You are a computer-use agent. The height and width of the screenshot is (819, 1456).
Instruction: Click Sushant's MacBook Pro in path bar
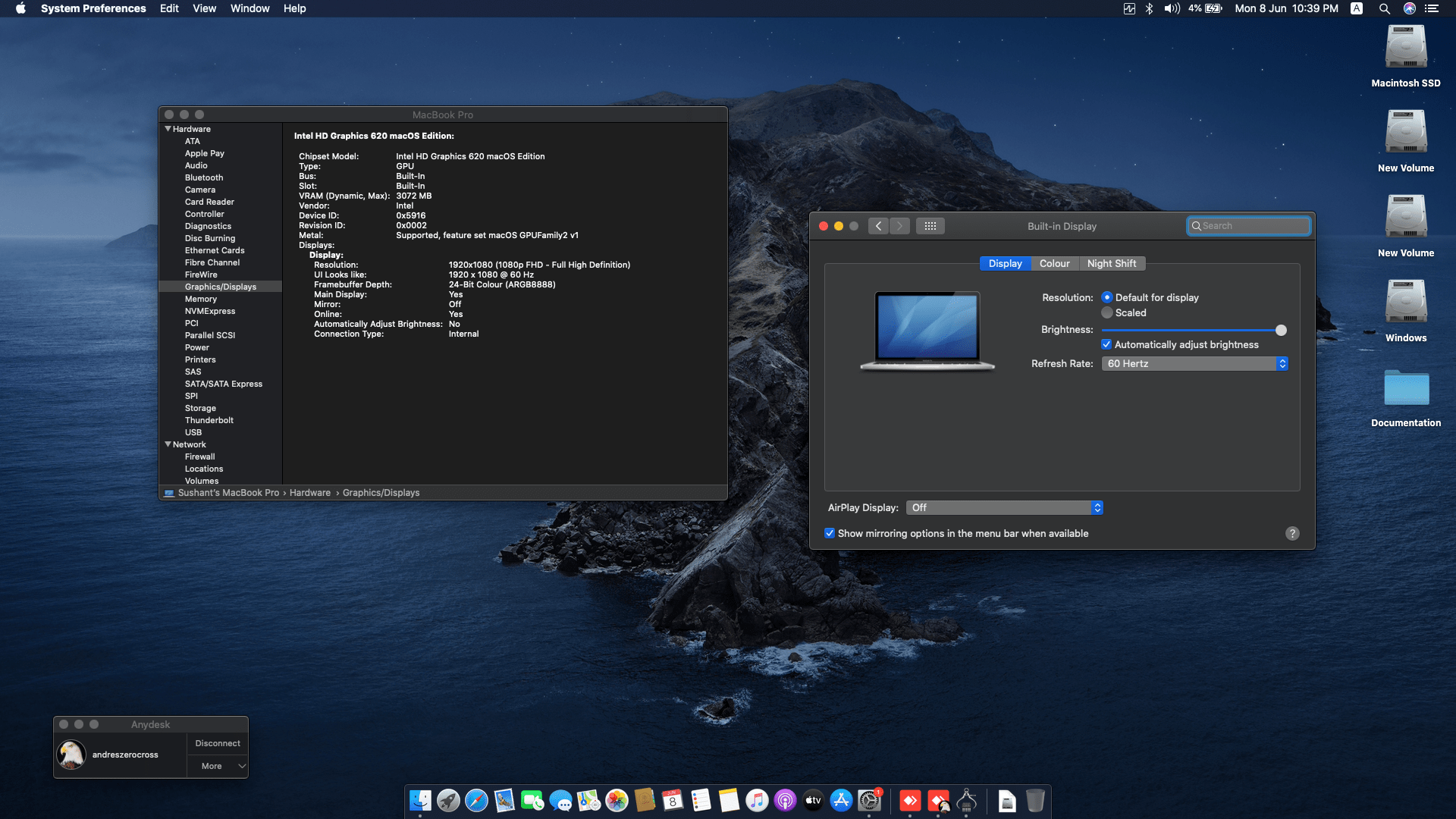click(x=228, y=493)
